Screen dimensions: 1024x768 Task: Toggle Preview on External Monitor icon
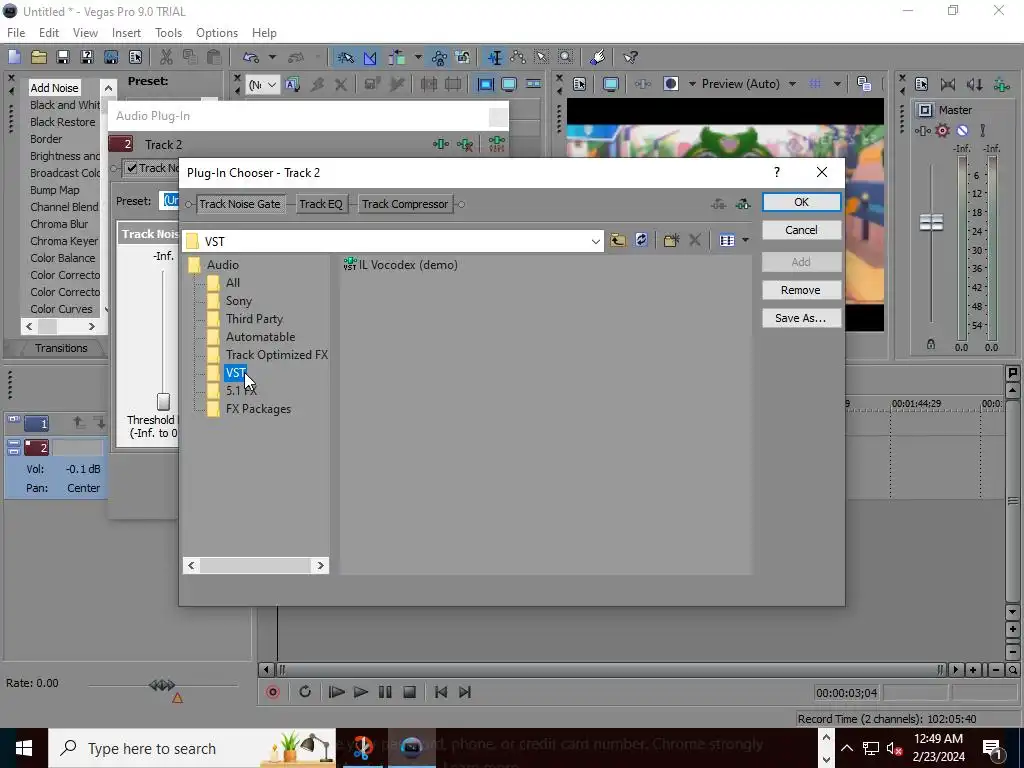611,84
